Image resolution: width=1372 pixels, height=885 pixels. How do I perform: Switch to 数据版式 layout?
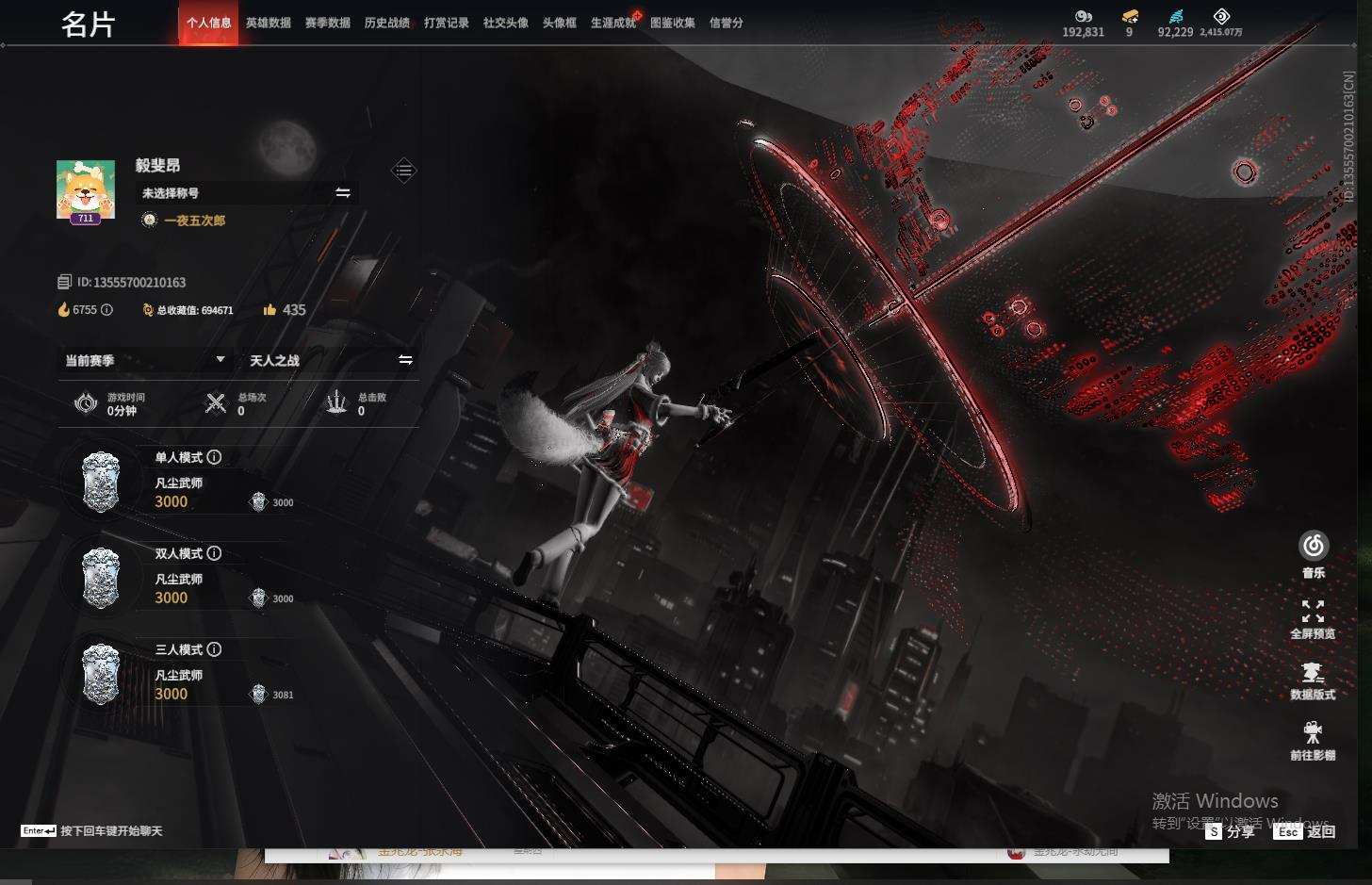(1313, 680)
